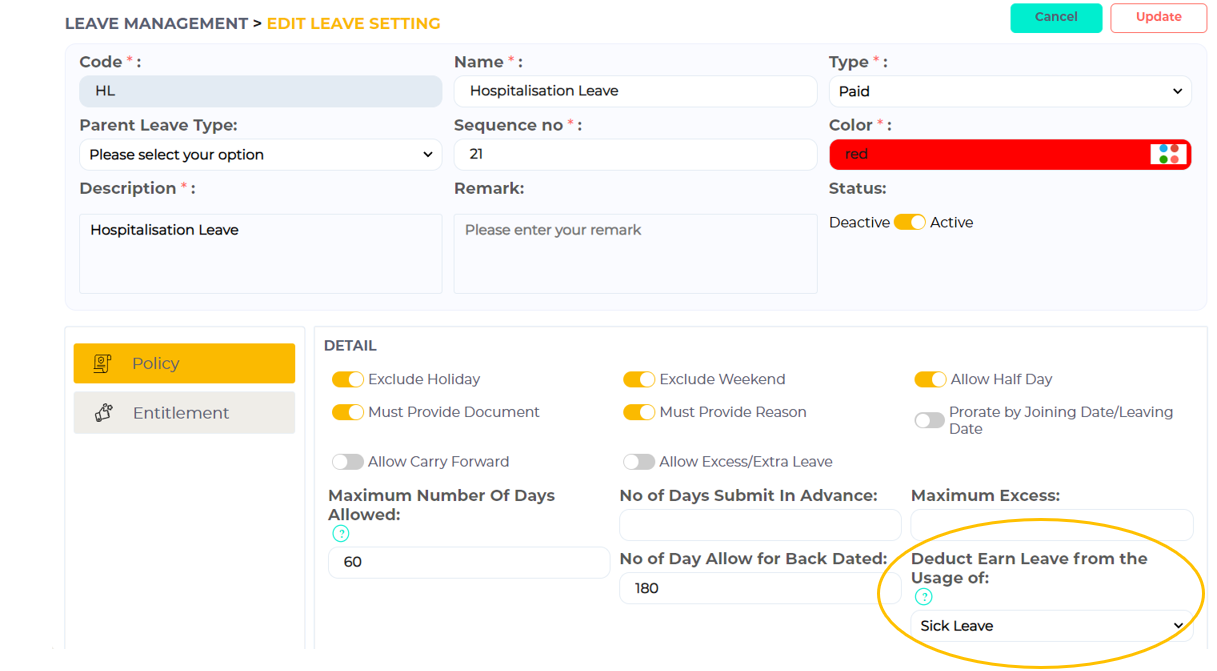The width and height of the screenshot is (1217, 671).
Task: Select the Policy tab
Action: pos(184,364)
